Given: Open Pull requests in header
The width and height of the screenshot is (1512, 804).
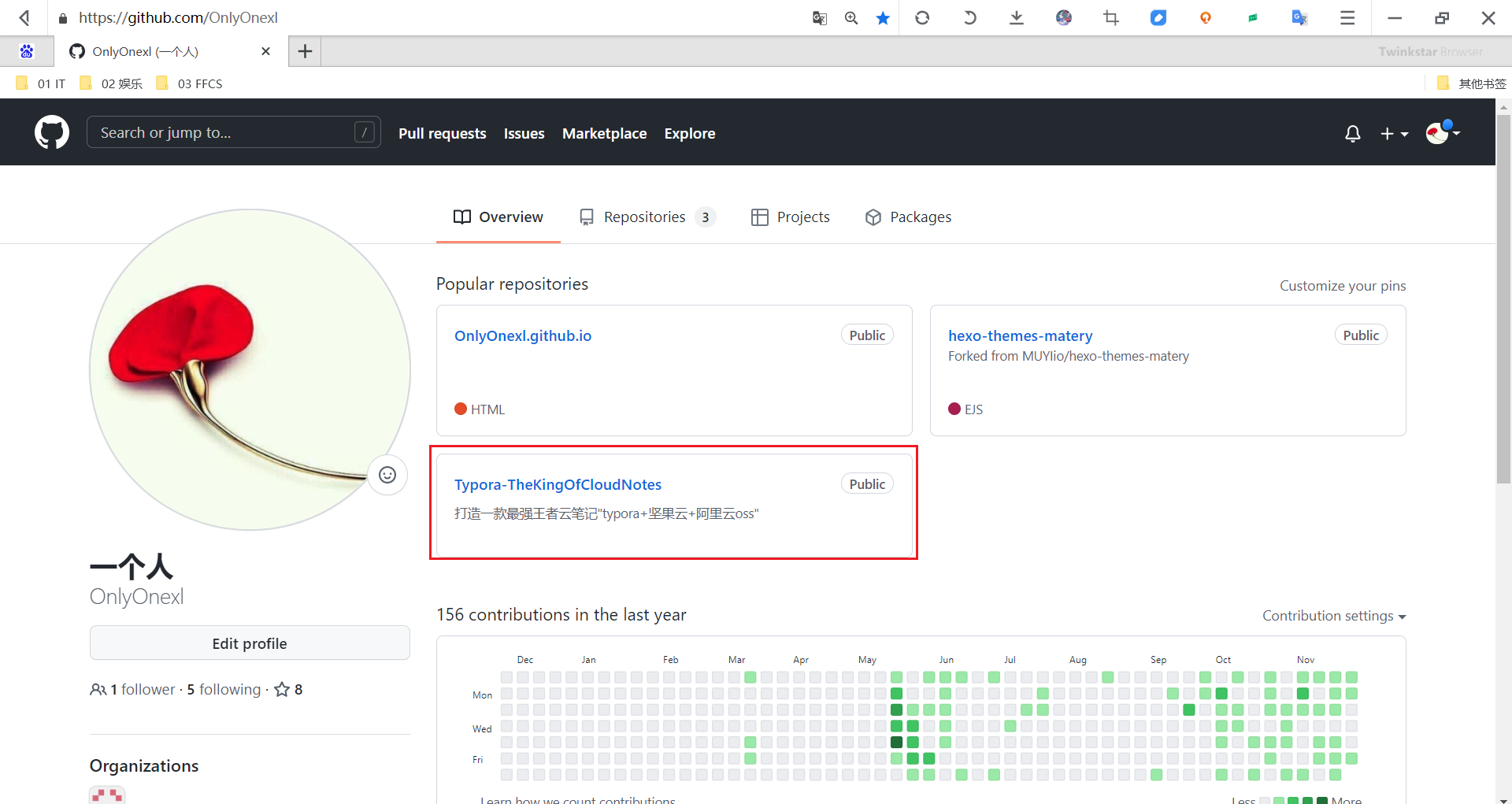Looking at the screenshot, I should point(443,133).
